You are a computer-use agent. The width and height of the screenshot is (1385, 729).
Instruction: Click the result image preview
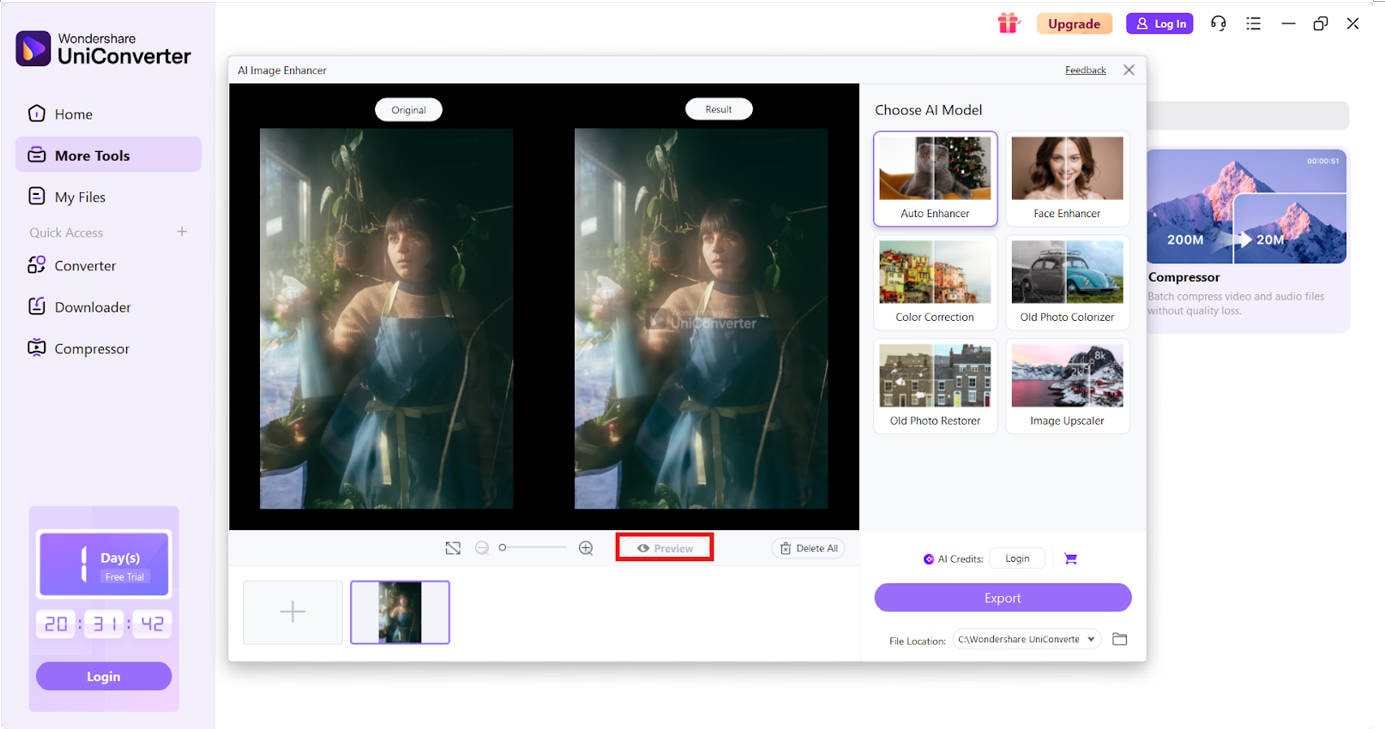pyautogui.click(x=701, y=318)
